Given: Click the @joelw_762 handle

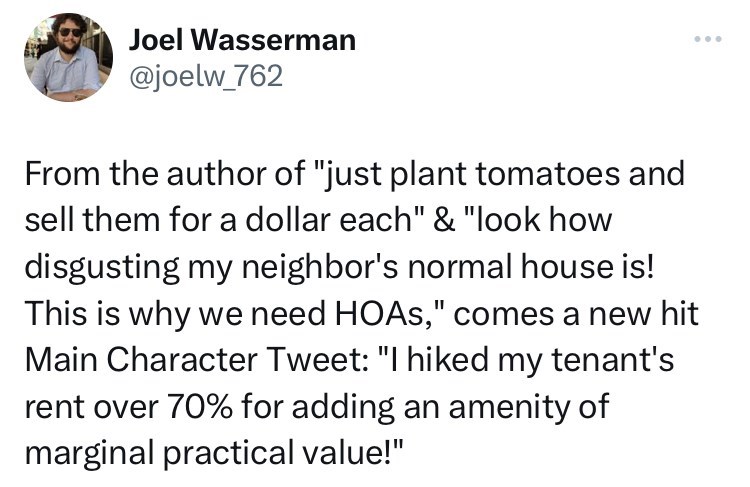Looking at the screenshot, I should [x=206, y=76].
